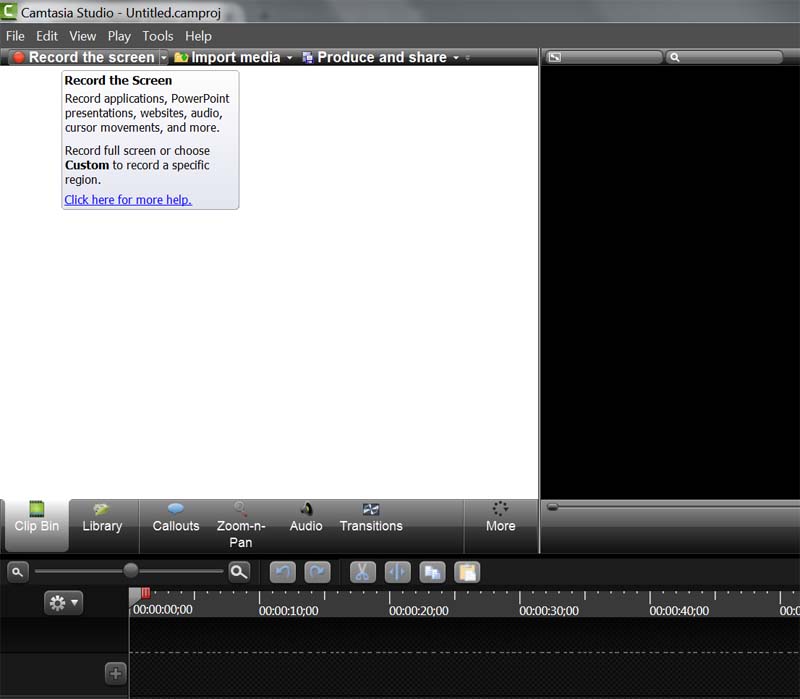Click the Paste clipboard icon
The height and width of the screenshot is (699, 800).
click(x=467, y=572)
